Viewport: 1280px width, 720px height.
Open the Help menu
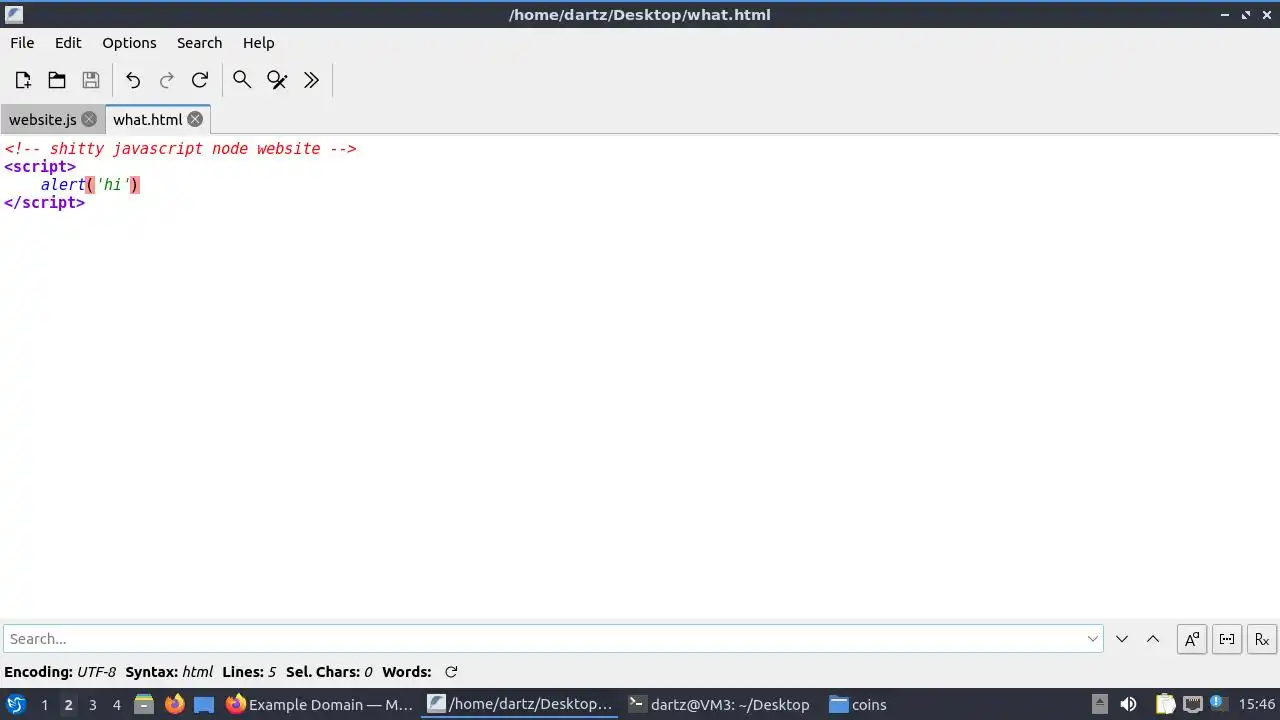click(258, 43)
